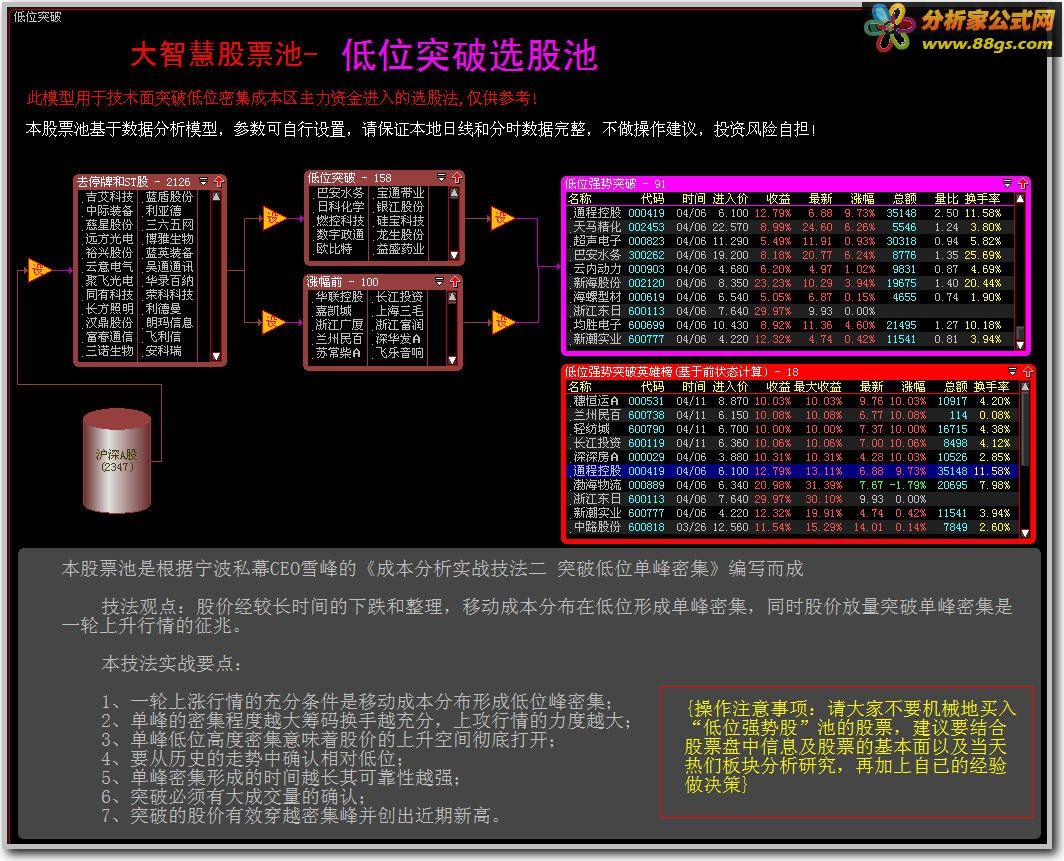Open the dropdown on the 涨幅前 panel header

point(440,282)
